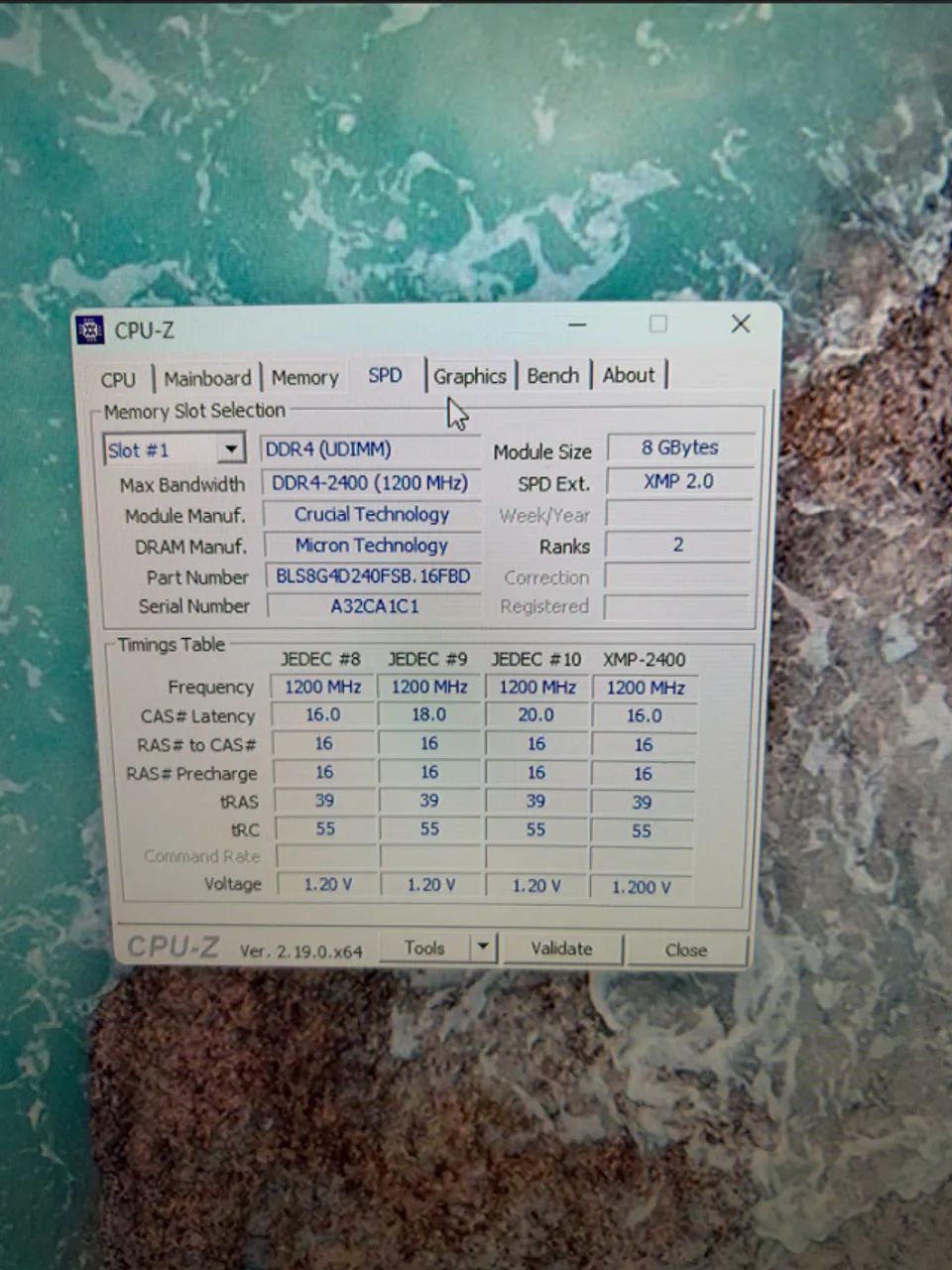Click the CPU-Z version text Ver. 2.19.0.x64

point(301,951)
